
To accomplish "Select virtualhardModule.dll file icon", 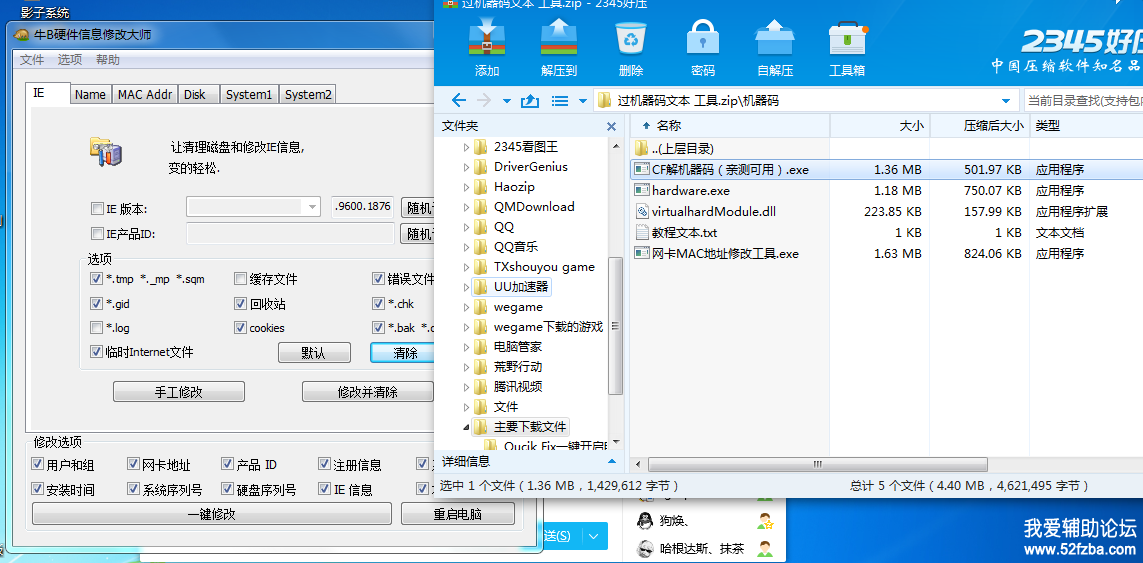I will click(641, 211).
